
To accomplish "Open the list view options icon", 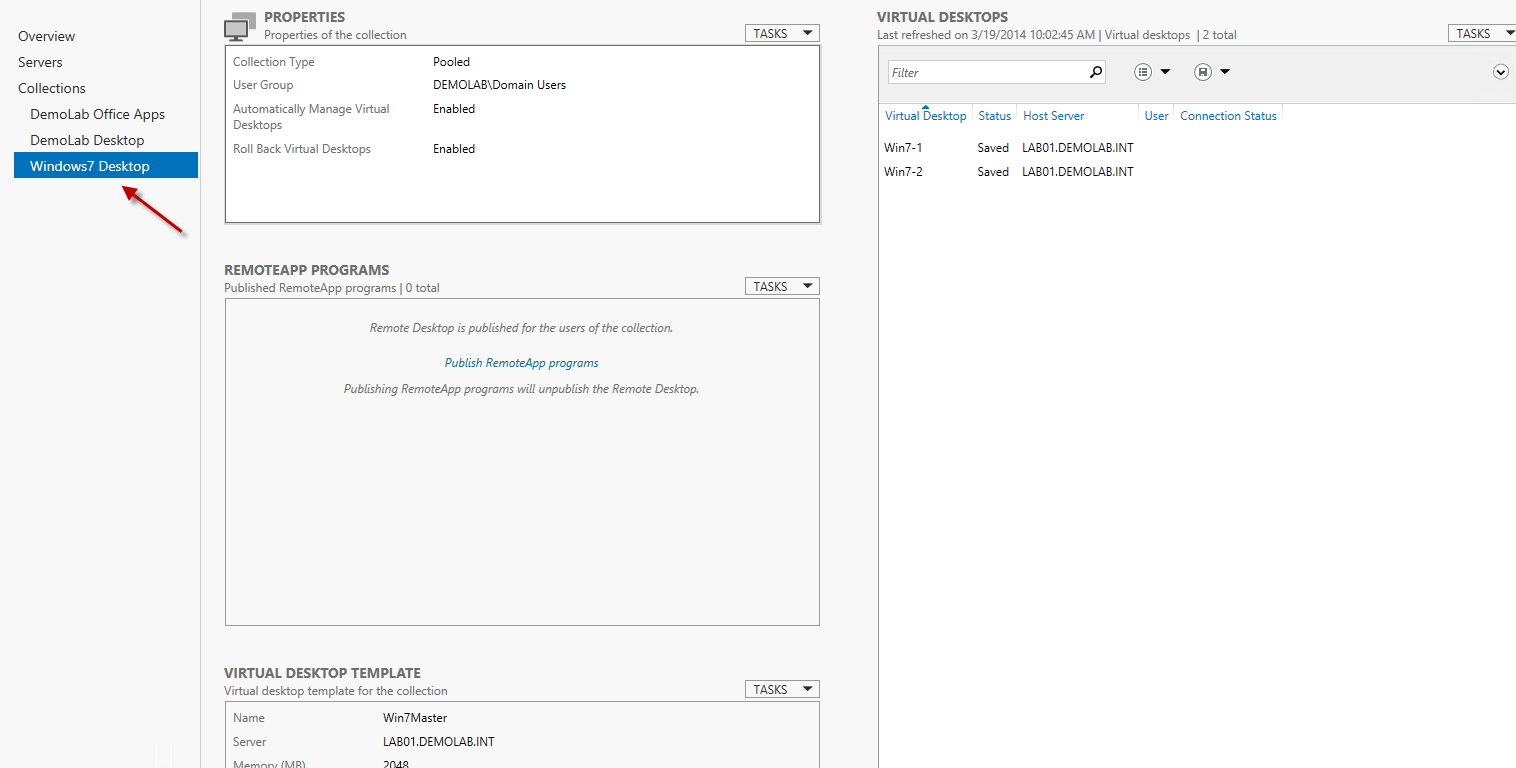I will [x=1144, y=72].
